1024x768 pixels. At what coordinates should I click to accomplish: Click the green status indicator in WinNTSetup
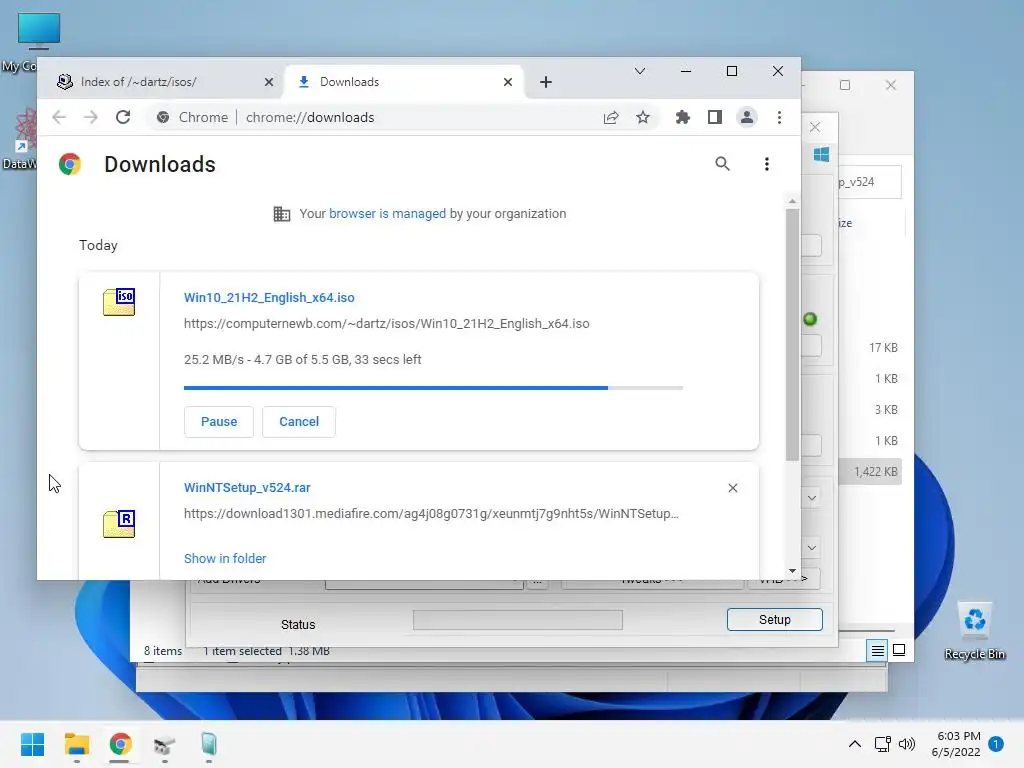[x=810, y=319]
